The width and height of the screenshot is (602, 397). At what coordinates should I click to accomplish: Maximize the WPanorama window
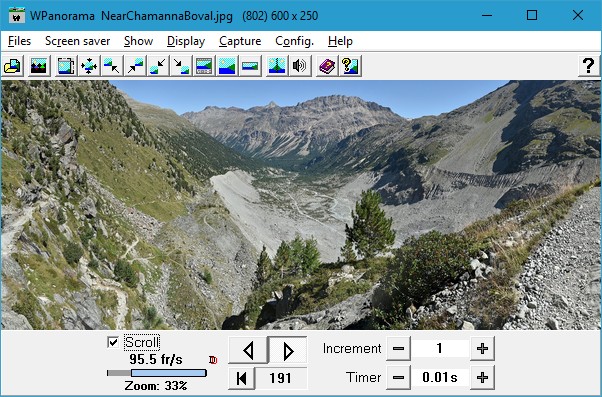point(532,15)
